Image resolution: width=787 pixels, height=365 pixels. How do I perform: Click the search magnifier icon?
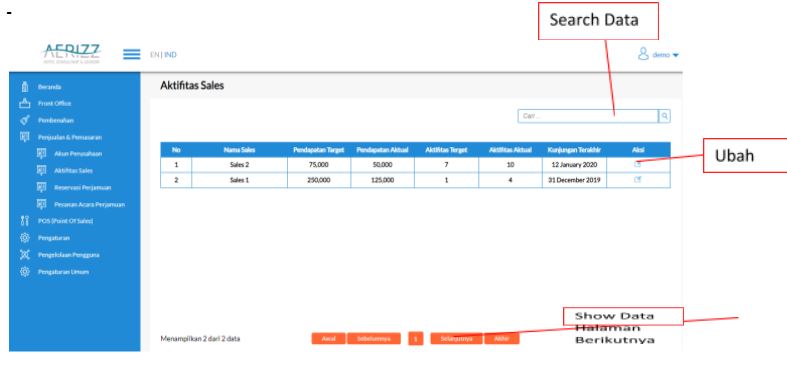665,116
